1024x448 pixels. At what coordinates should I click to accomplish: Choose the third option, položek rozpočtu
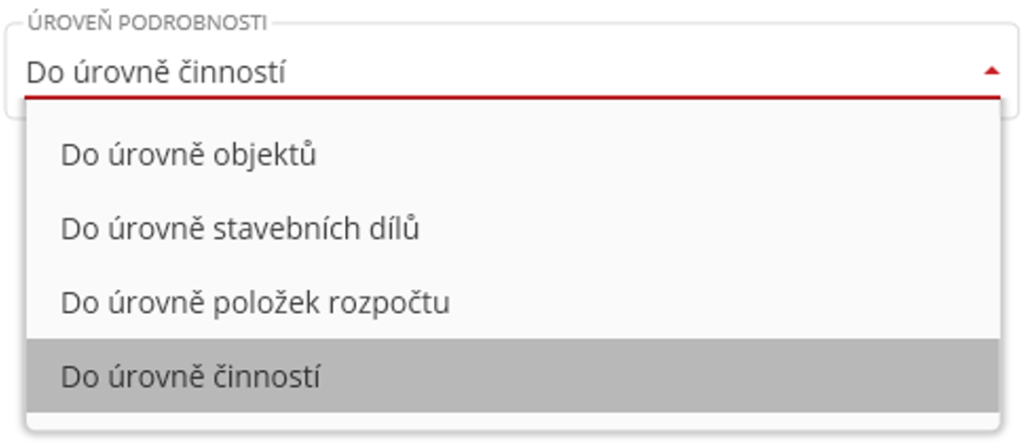(255, 302)
